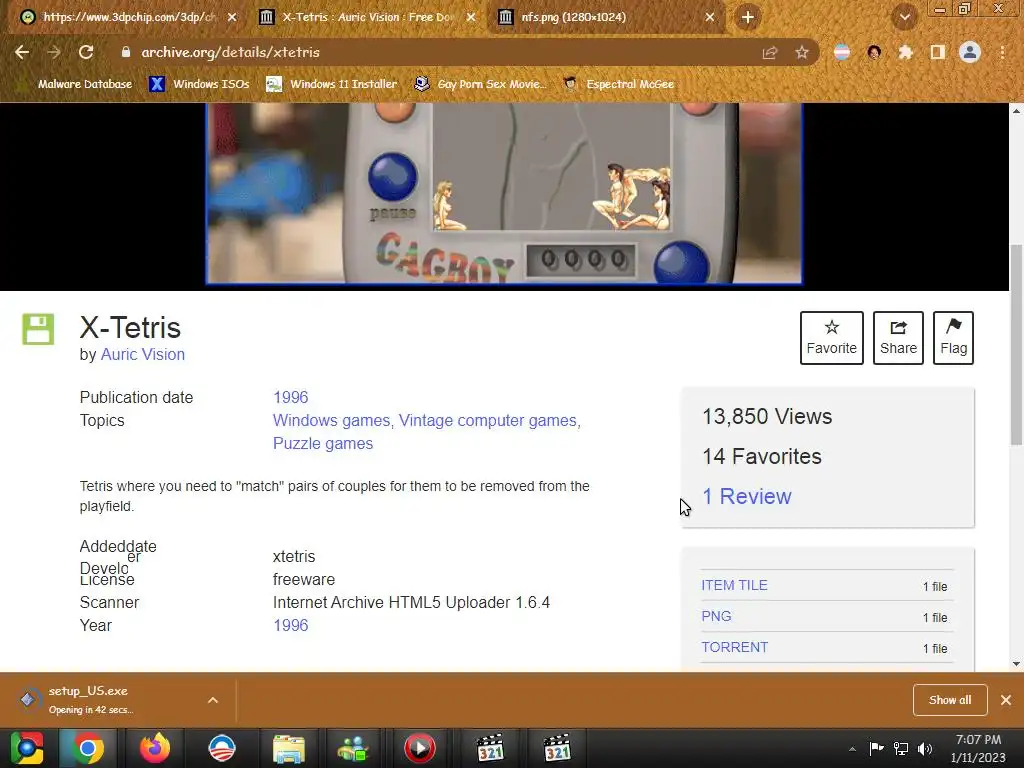This screenshot has width=1024, height=768.
Task: Open the Windows games topic link
Action: coord(331,421)
